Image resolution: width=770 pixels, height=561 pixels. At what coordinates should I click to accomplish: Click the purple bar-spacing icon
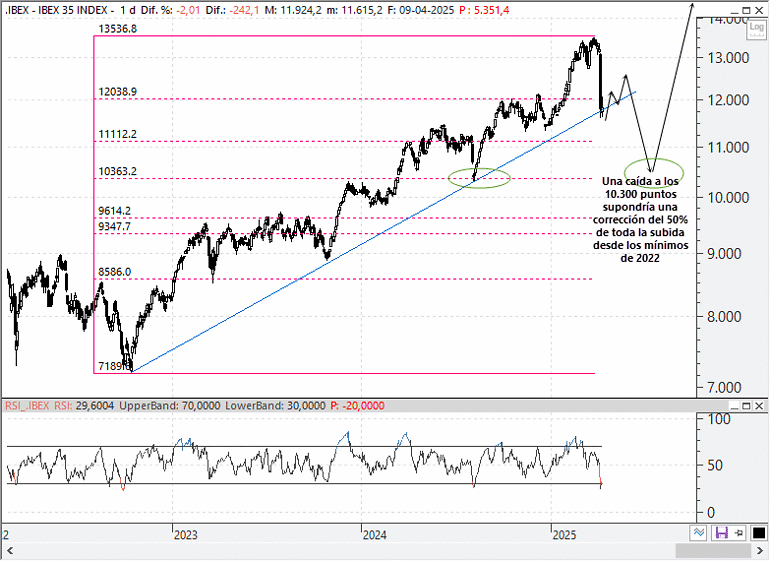721,533
